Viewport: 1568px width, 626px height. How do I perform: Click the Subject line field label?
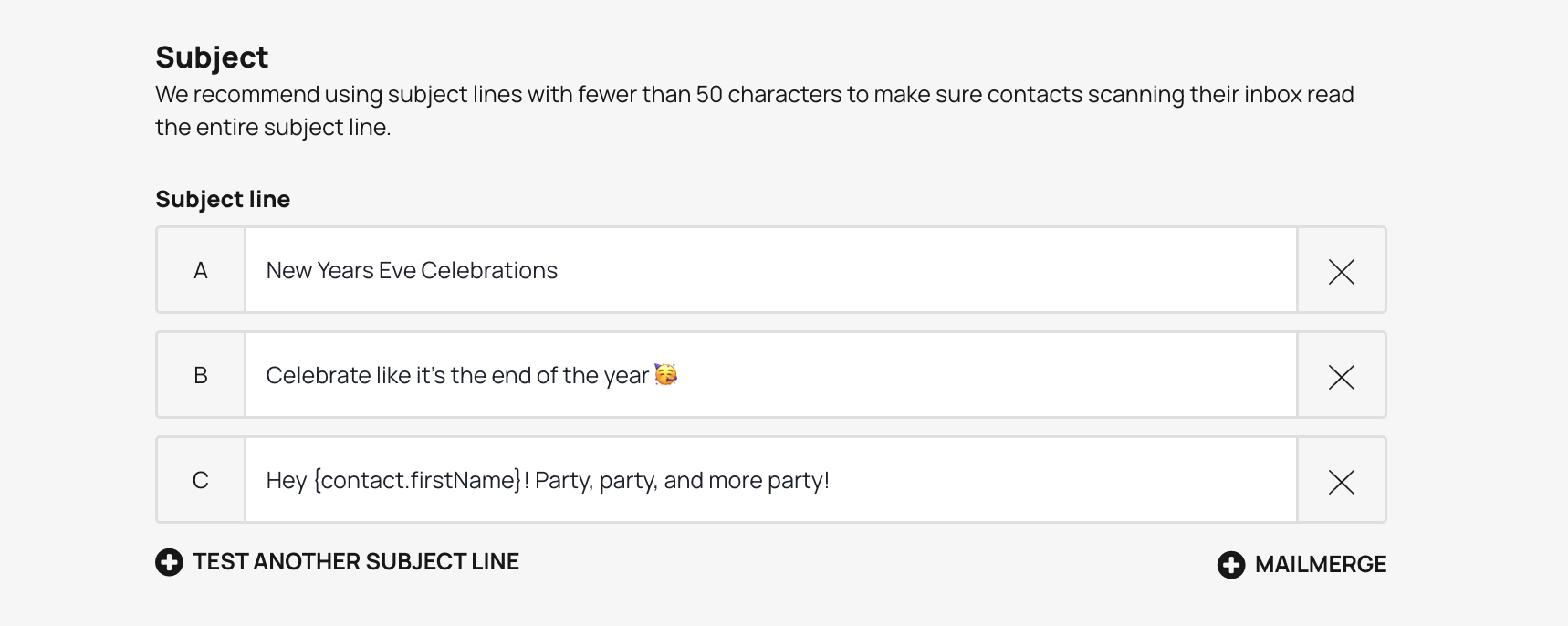[x=223, y=199]
